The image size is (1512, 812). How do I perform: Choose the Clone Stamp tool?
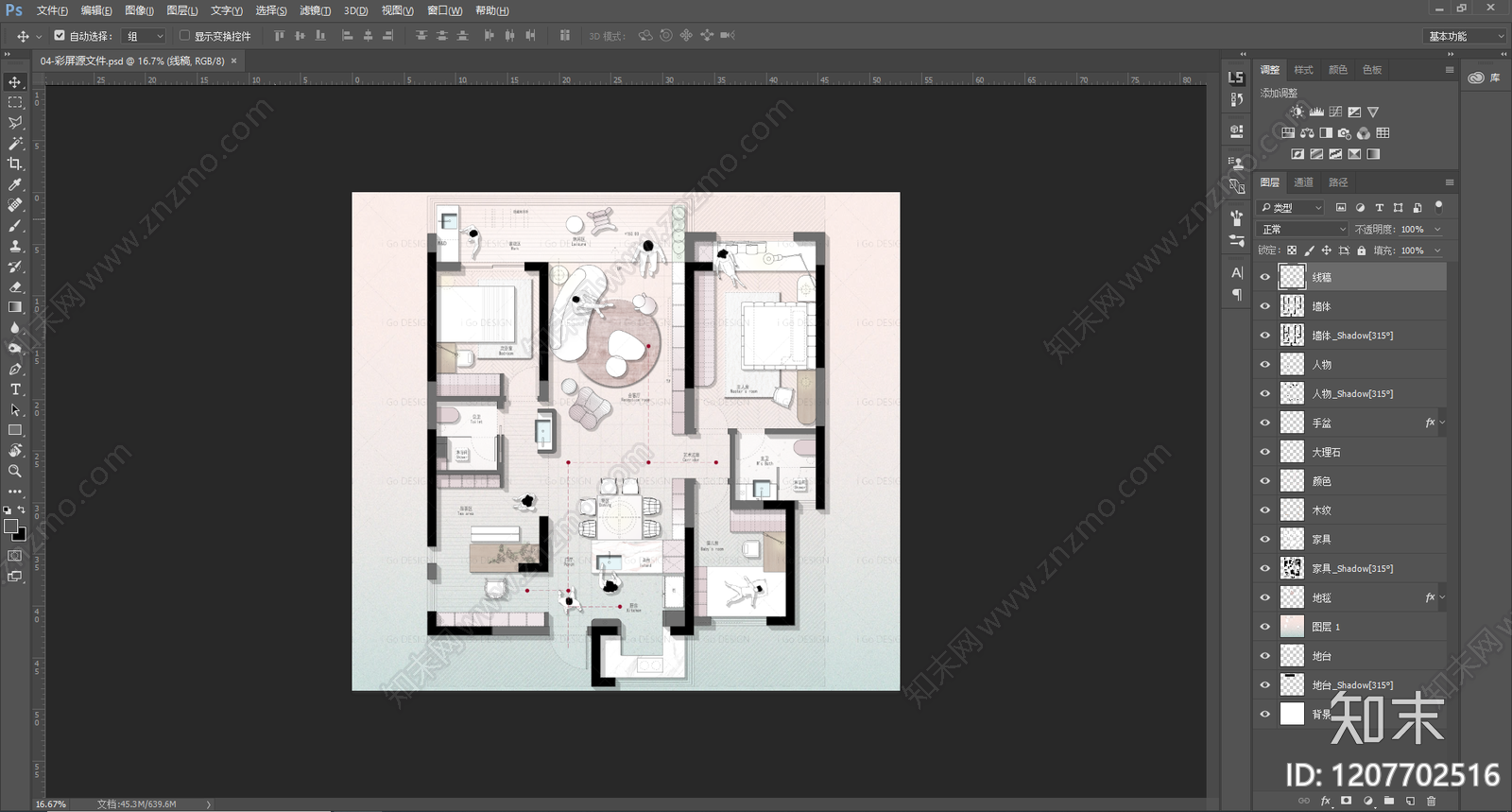point(15,246)
